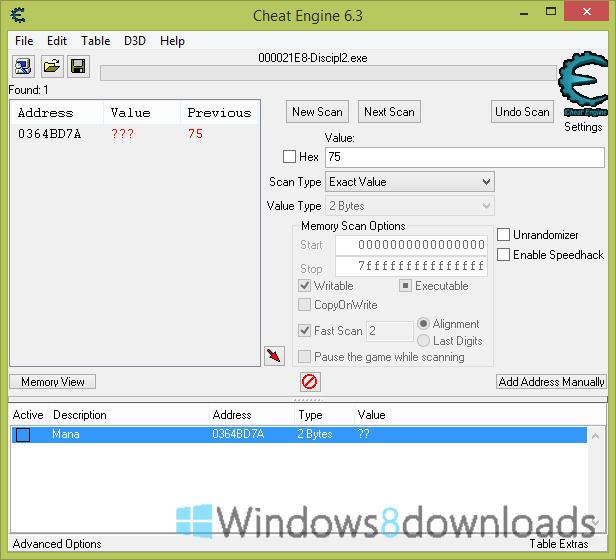Open Settings under the logo

(583, 127)
